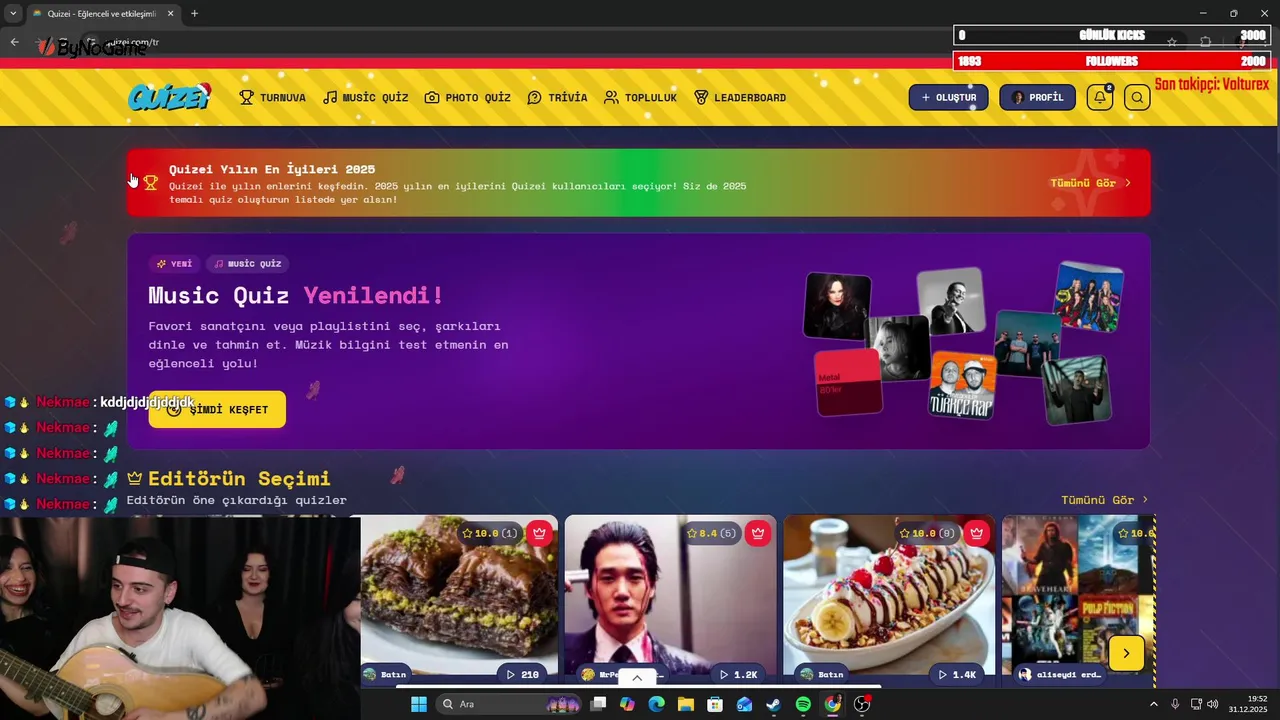Click the crown badge on man in suit card
The image size is (1280, 720).
click(757, 533)
